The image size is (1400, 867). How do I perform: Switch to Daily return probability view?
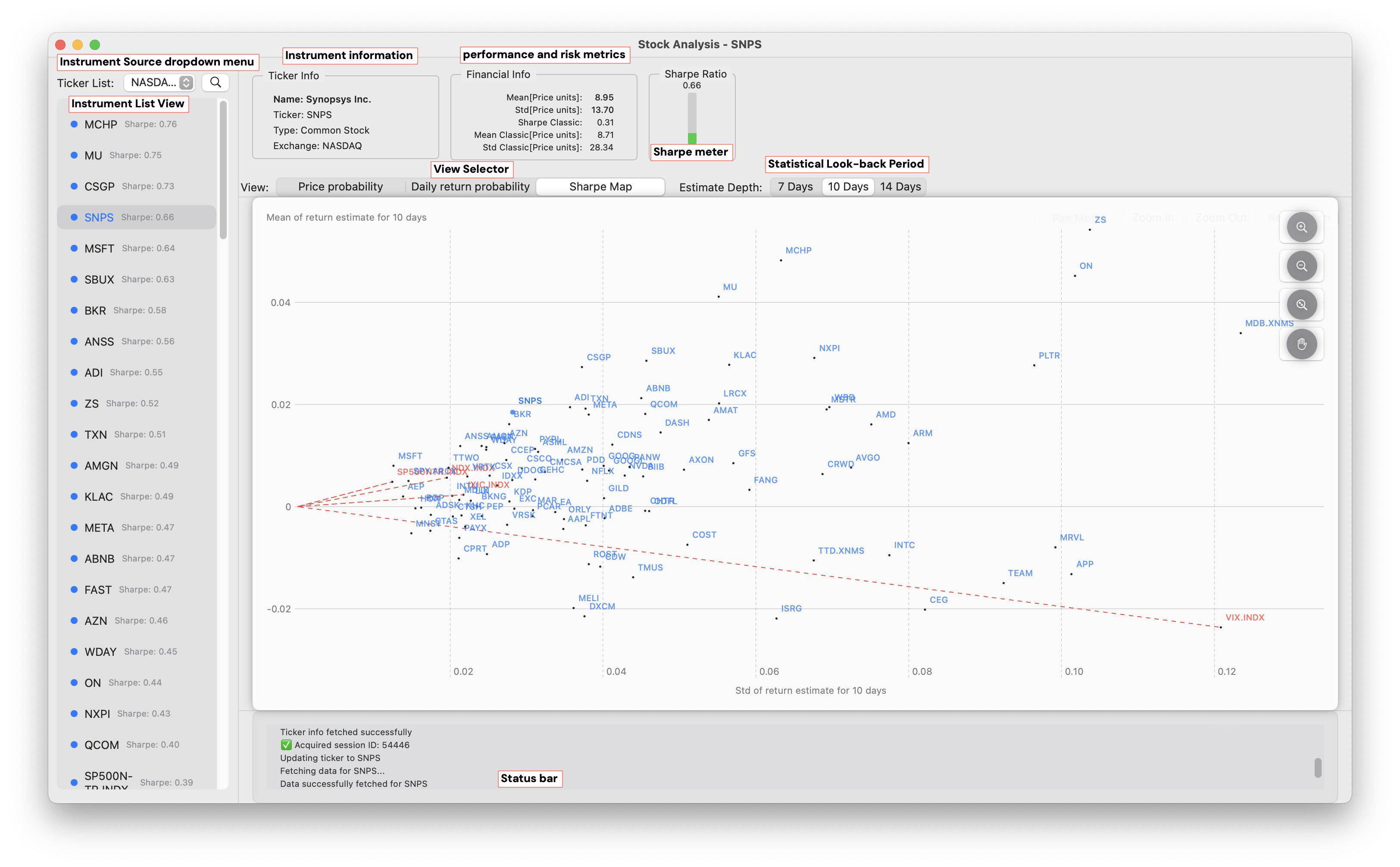coord(470,187)
